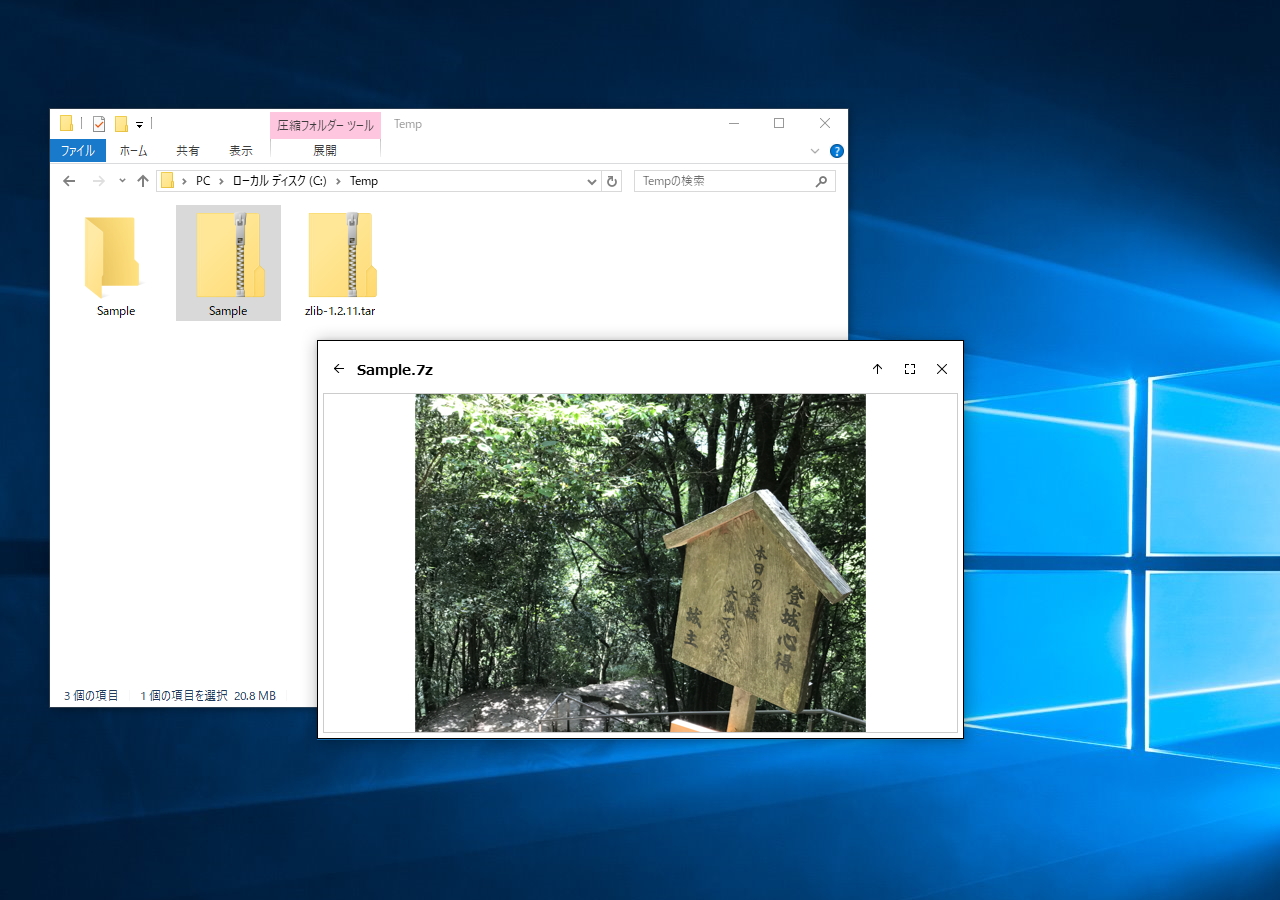The height and width of the screenshot is (900, 1280).
Task: Open Explorer help with the question mark icon
Action: point(837,151)
